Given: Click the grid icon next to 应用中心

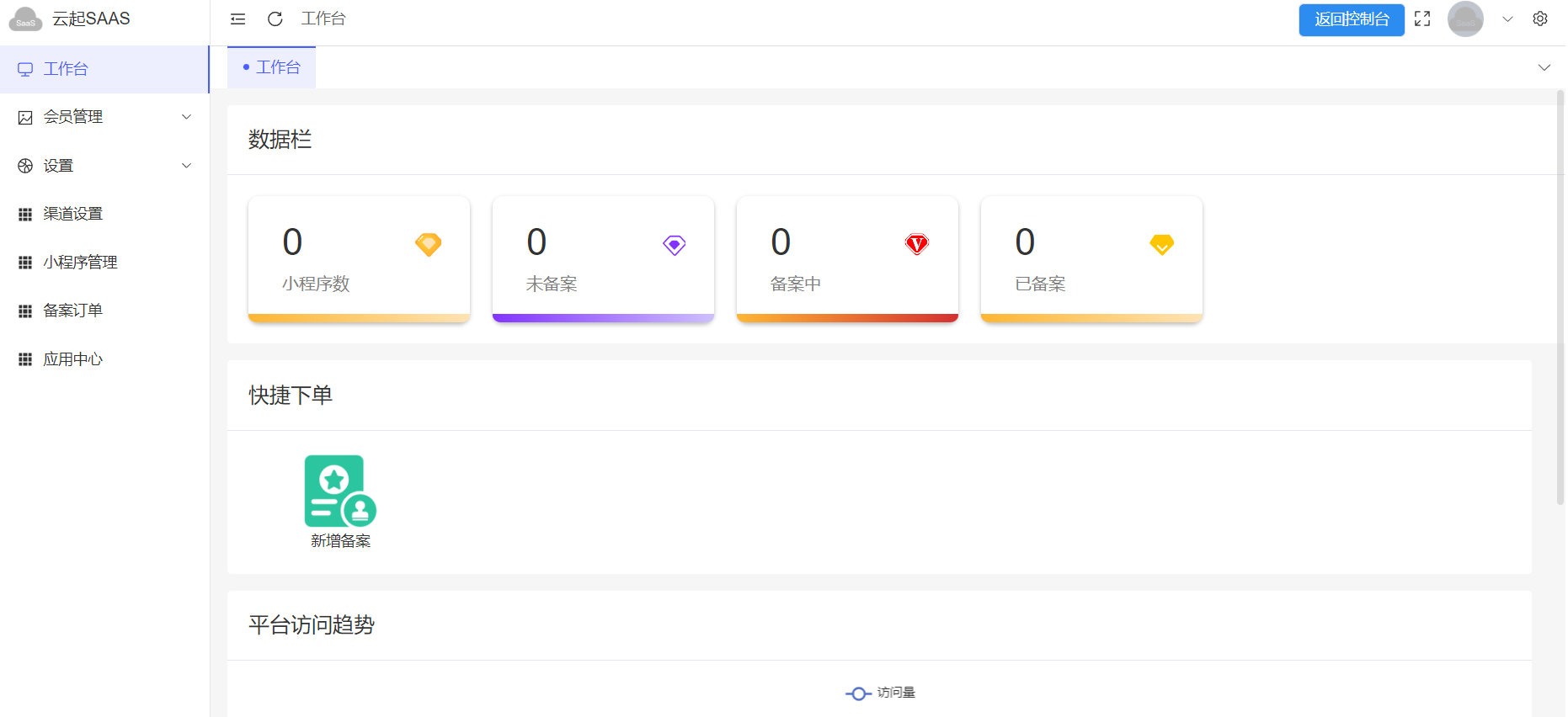Looking at the screenshot, I should coord(25,359).
